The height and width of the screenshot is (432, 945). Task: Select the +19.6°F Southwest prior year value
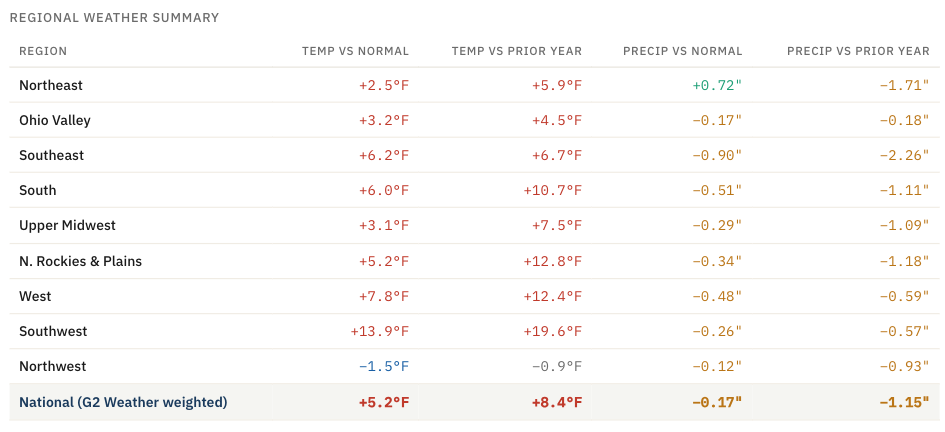(x=553, y=331)
